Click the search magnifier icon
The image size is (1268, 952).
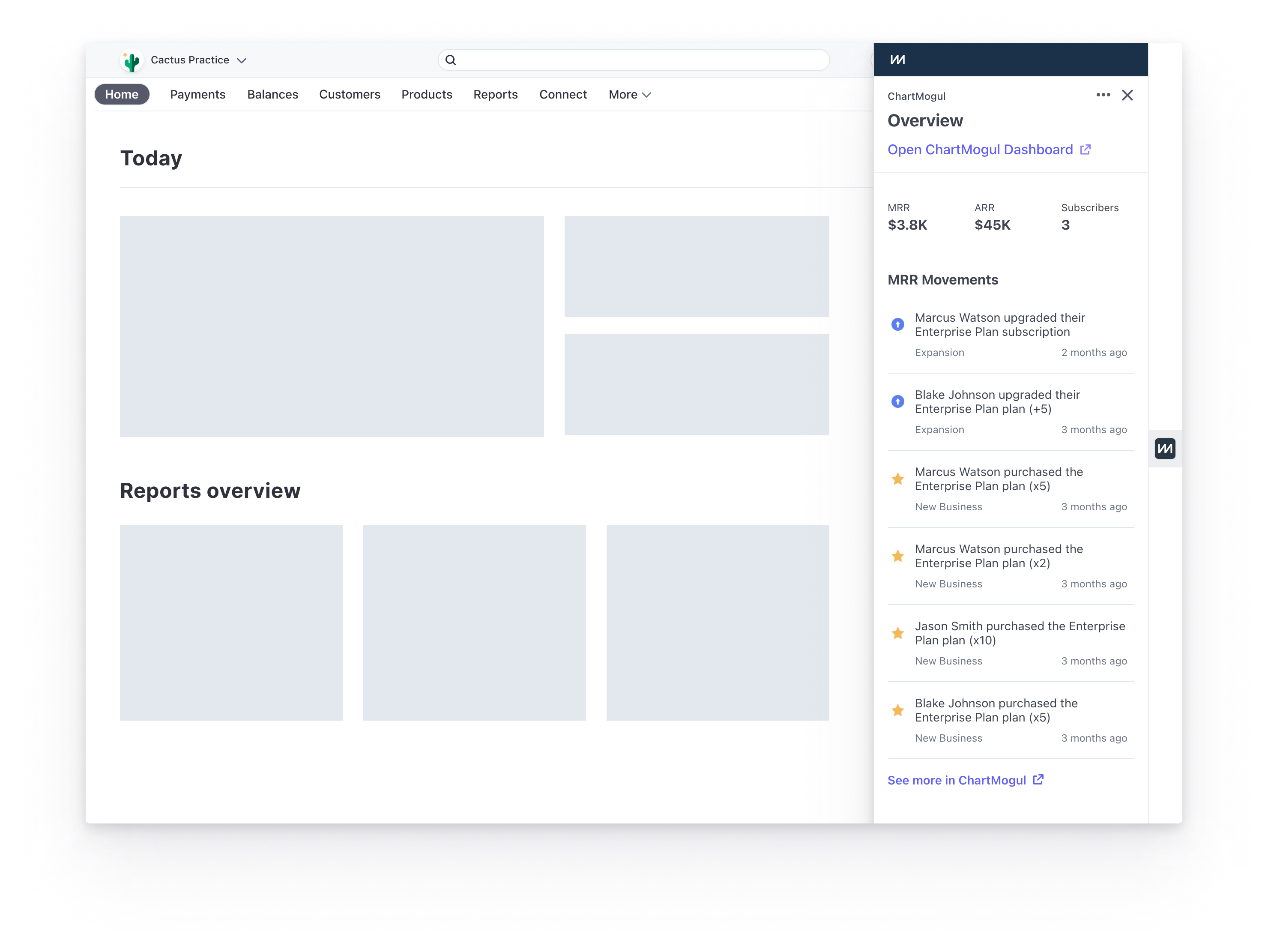[451, 60]
